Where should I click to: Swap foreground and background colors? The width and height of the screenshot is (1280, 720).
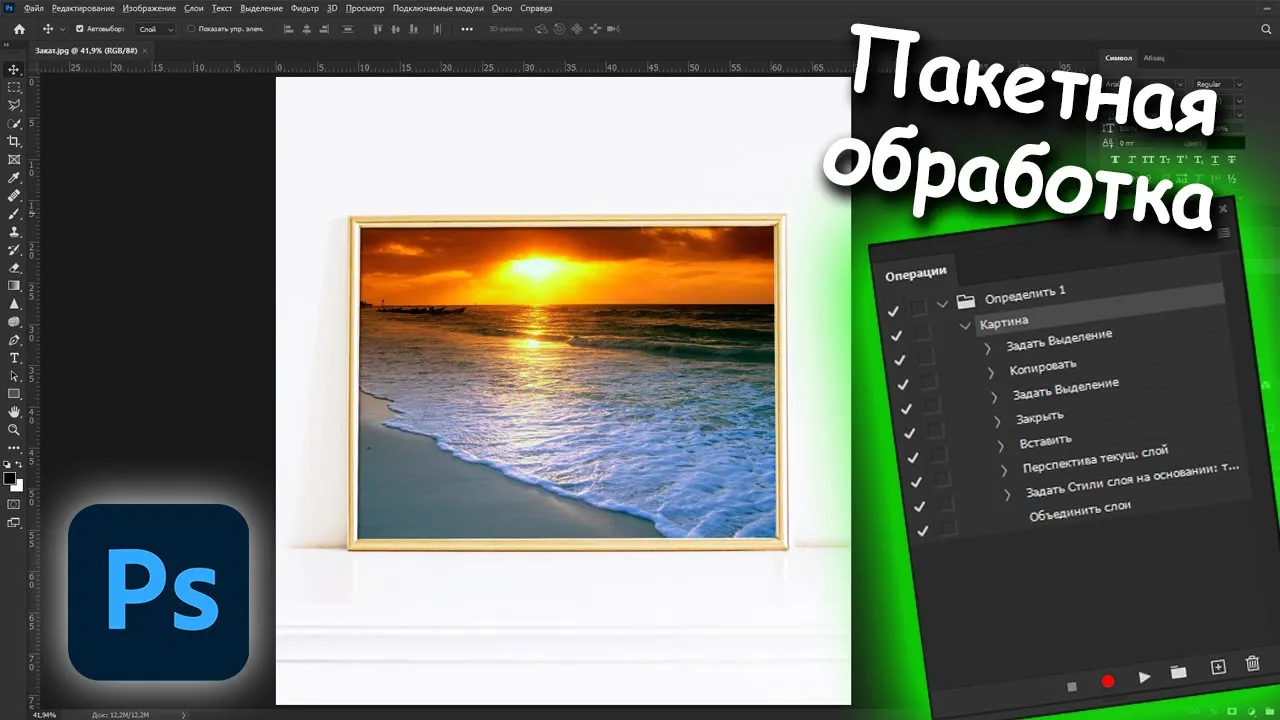[20, 466]
